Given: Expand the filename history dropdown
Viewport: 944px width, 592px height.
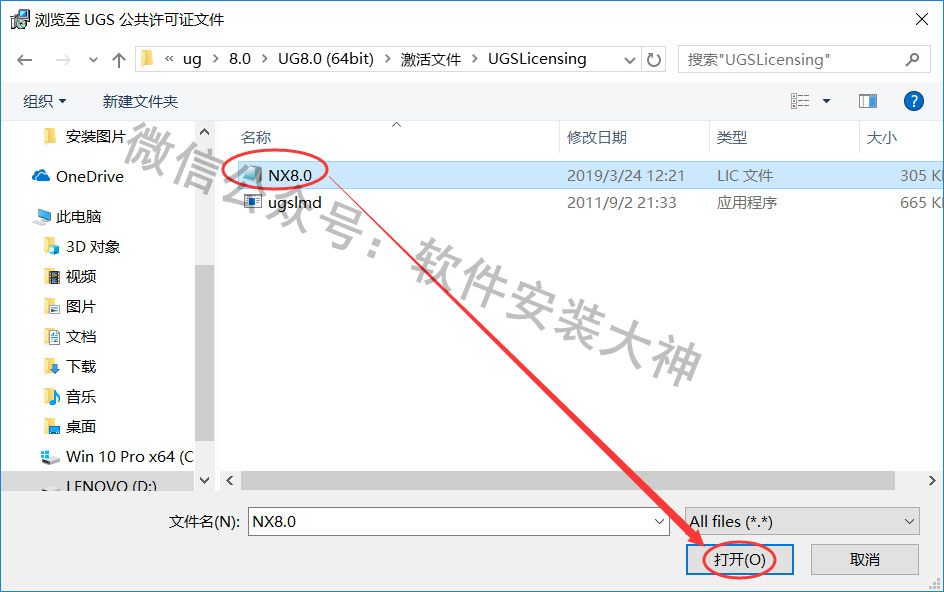Looking at the screenshot, I should click(659, 522).
